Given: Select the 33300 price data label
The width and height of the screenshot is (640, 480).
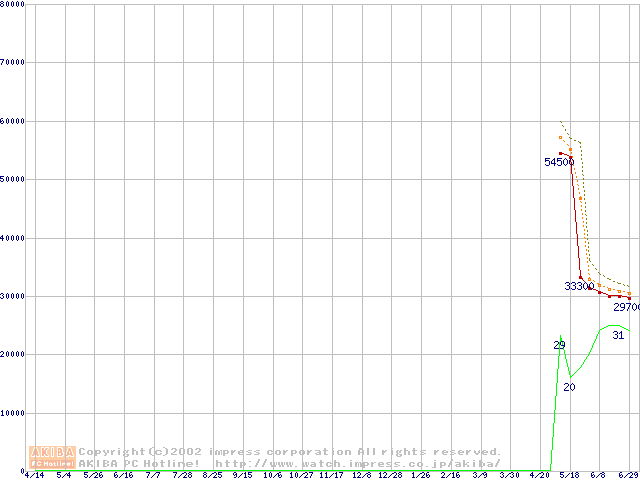Looking at the screenshot, I should click(579, 286).
